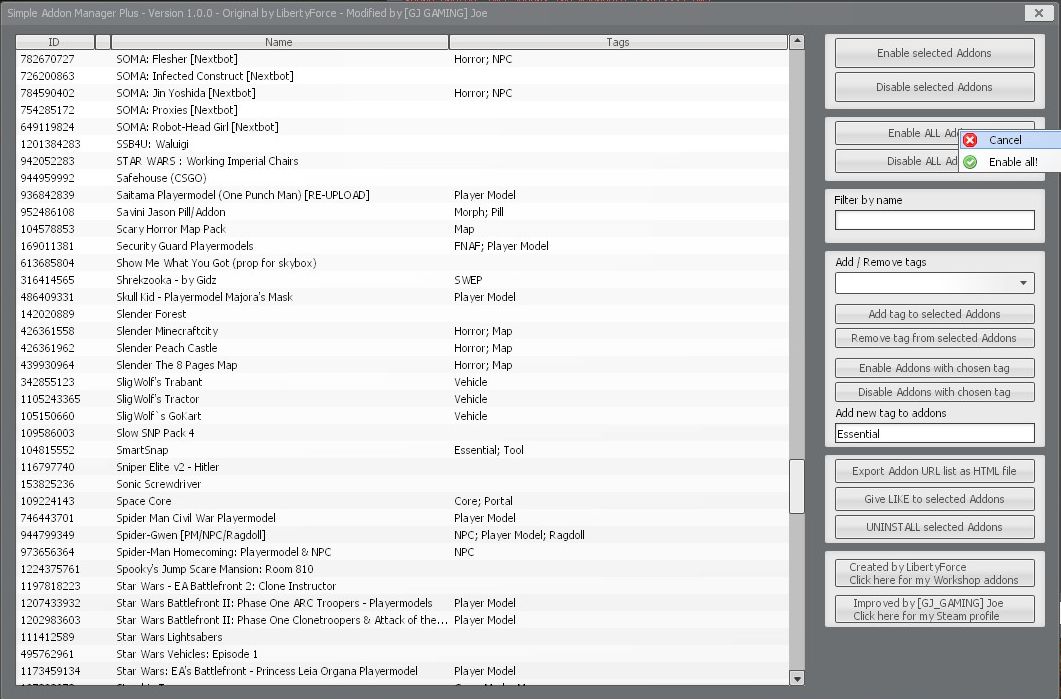Click Enable selected Addons button
The width and height of the screenshot is (1061, 699).
(934, 53)
